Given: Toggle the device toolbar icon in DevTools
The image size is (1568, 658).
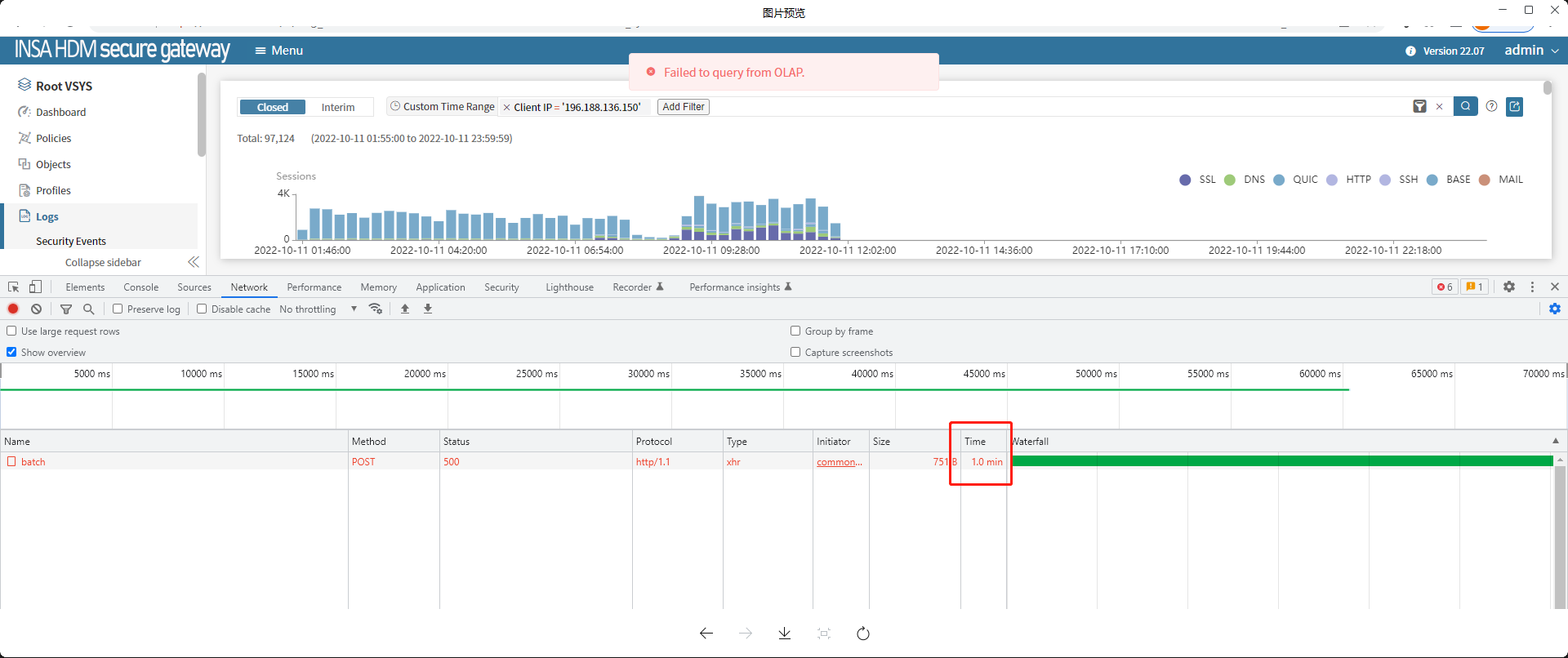Looking at the screenshot, I should 35,287.
